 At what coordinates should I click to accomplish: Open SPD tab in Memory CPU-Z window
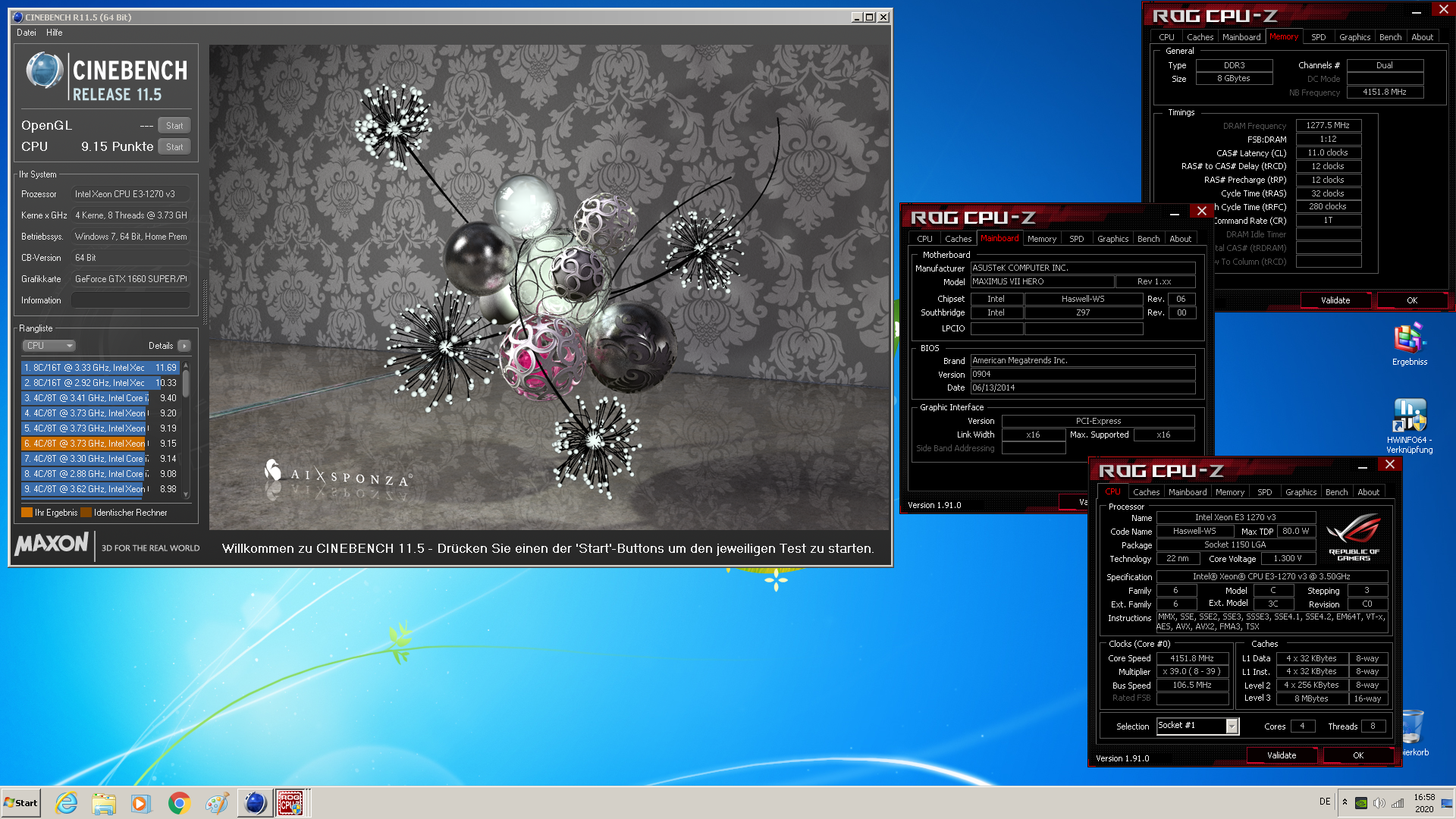click(x=1319, y=37)
